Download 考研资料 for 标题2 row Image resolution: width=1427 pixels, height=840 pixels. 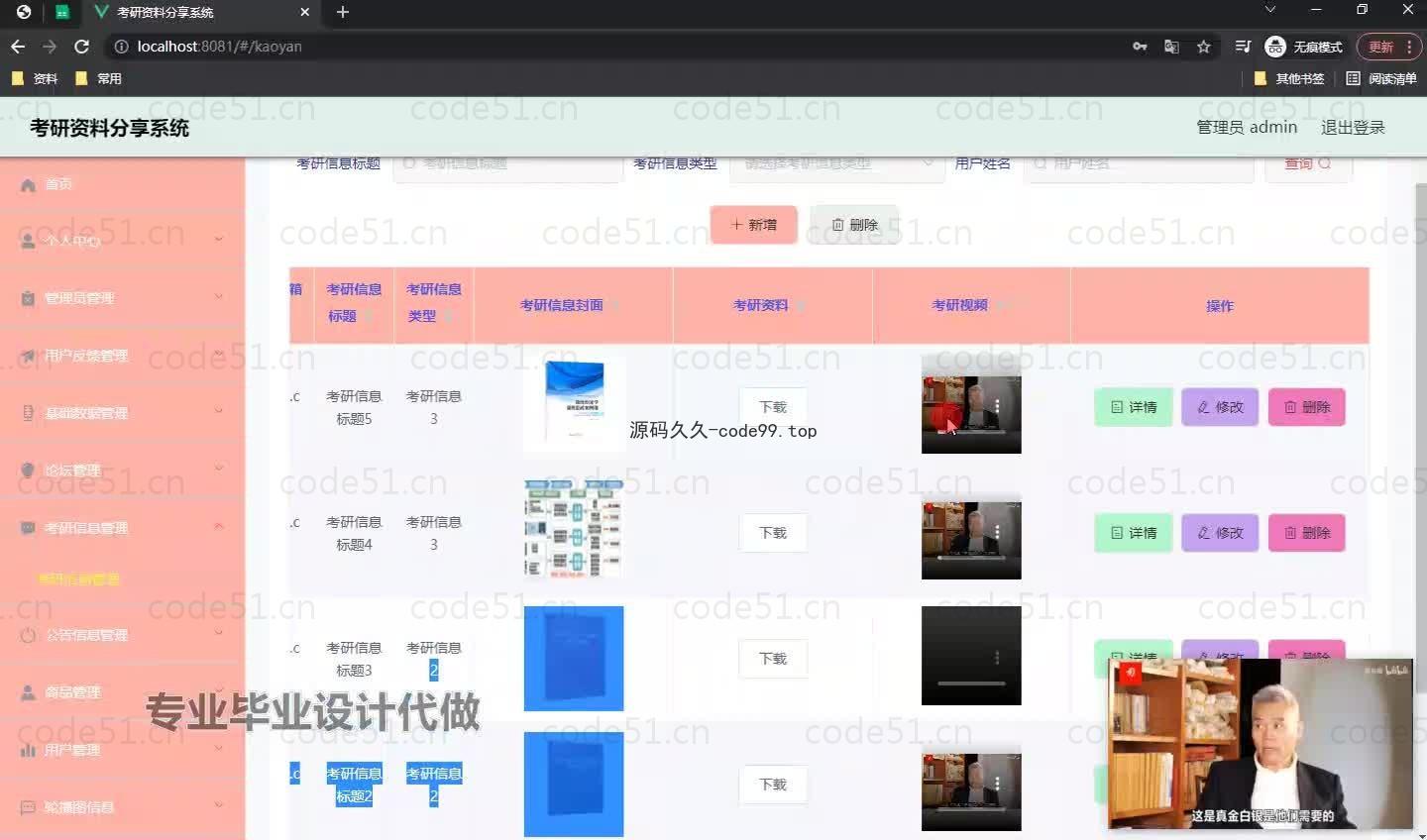click(773, 785)
